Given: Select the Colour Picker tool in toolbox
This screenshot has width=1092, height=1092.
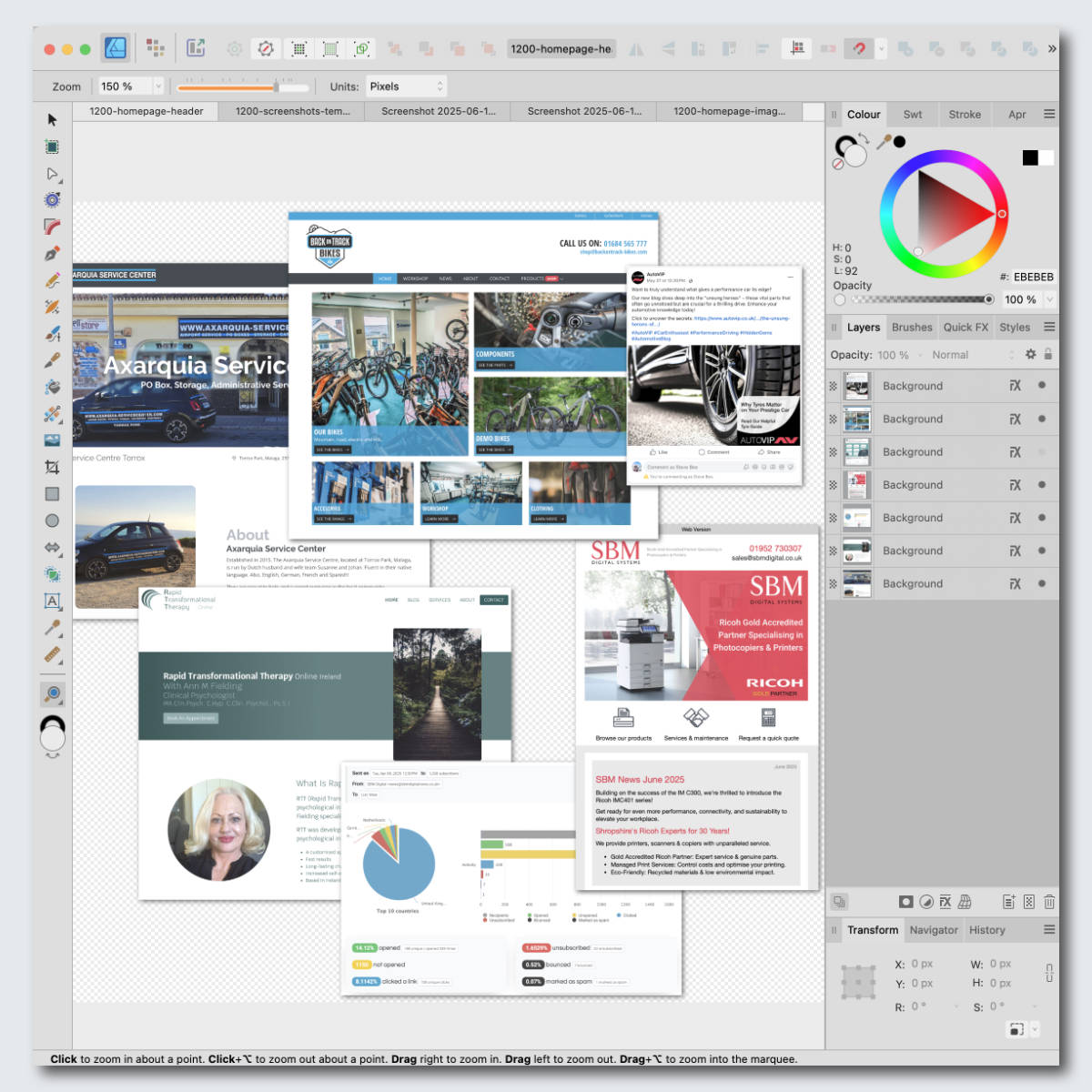Looking at the screenshot, I should (x=52, y=628).
